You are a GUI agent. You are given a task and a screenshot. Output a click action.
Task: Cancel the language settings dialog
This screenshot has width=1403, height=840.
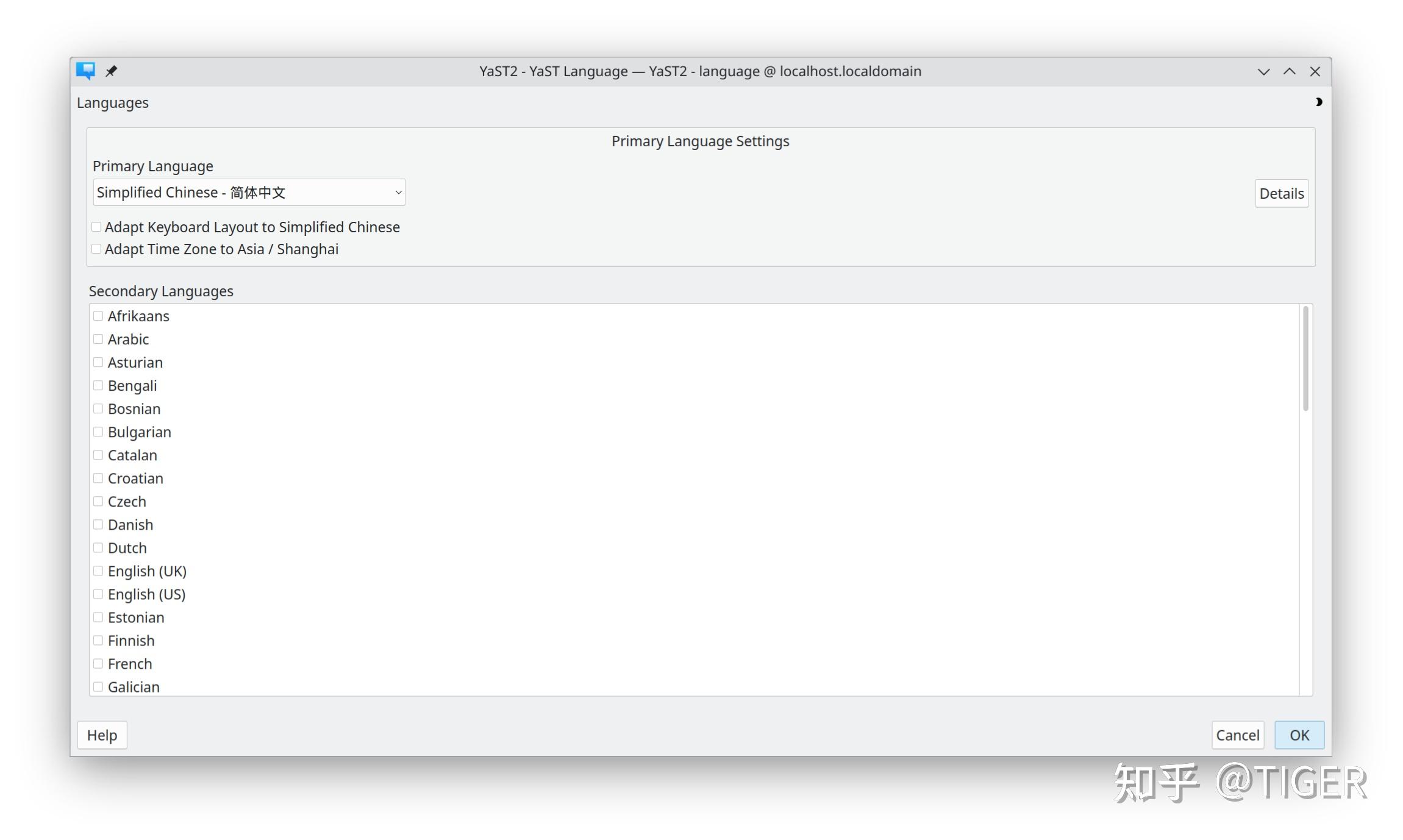pos(1237,735)
